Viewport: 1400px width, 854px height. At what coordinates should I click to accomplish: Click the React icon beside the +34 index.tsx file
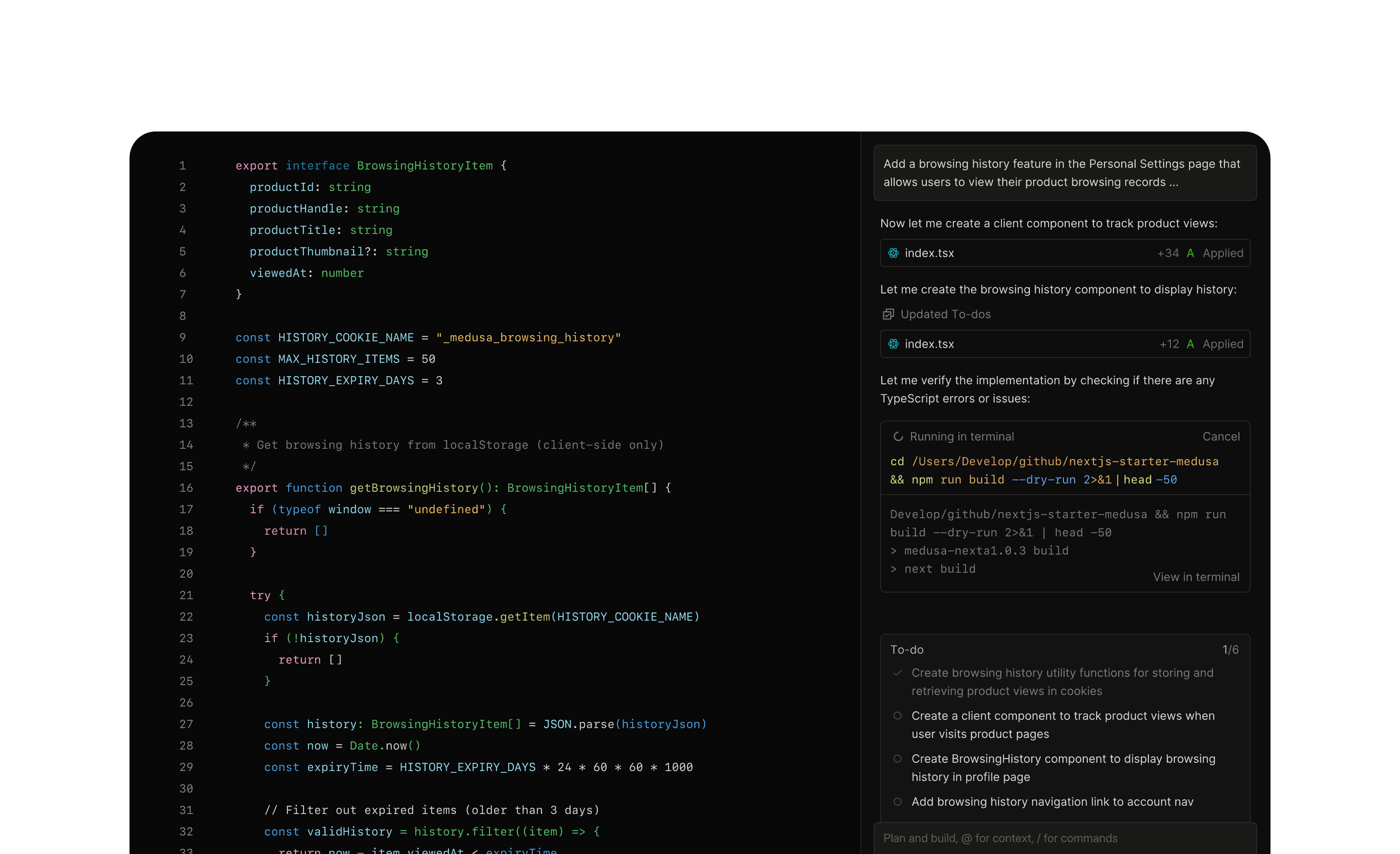pyautogui.click(x=893, y=253)
